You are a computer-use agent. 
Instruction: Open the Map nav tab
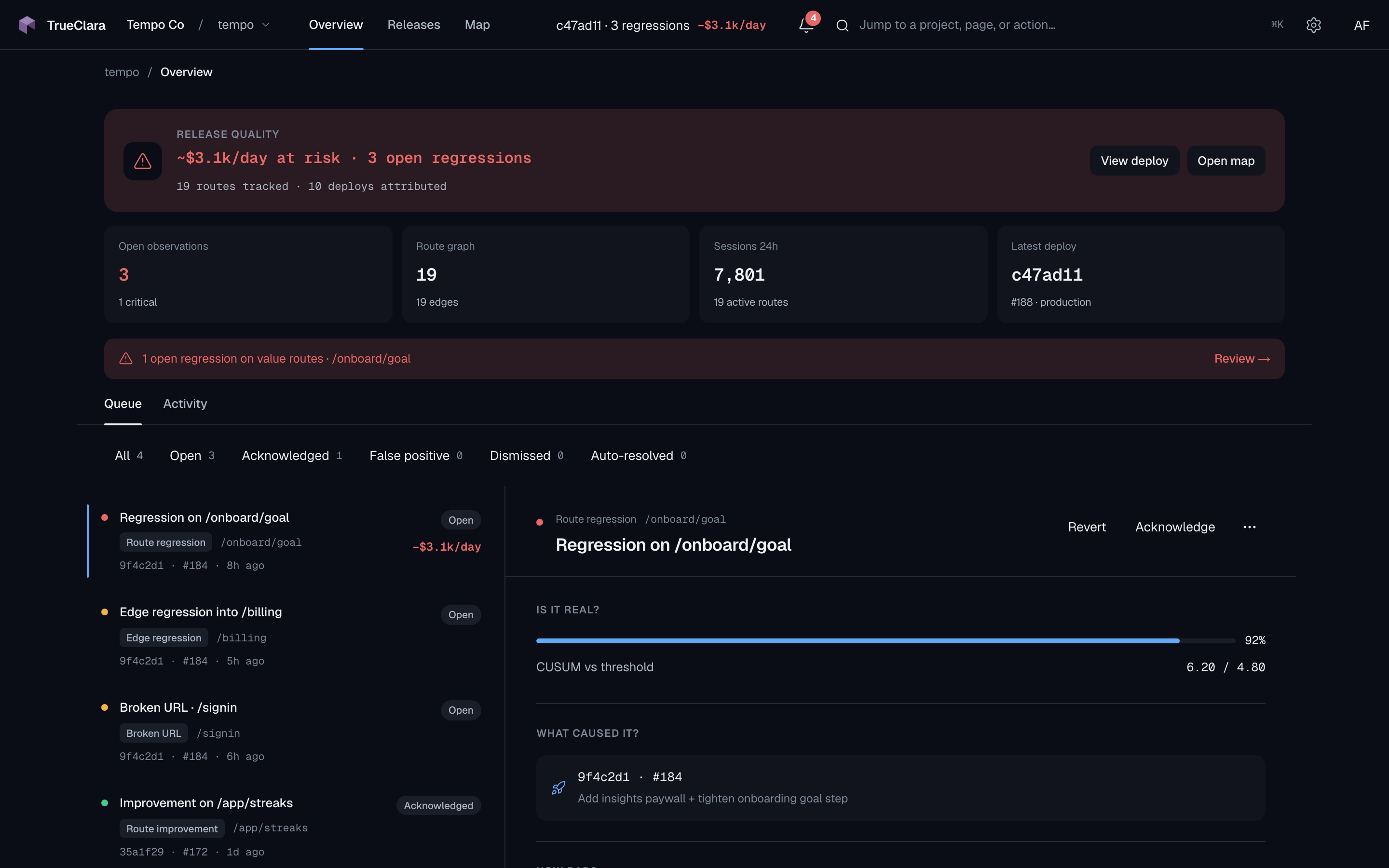[477, 25]
